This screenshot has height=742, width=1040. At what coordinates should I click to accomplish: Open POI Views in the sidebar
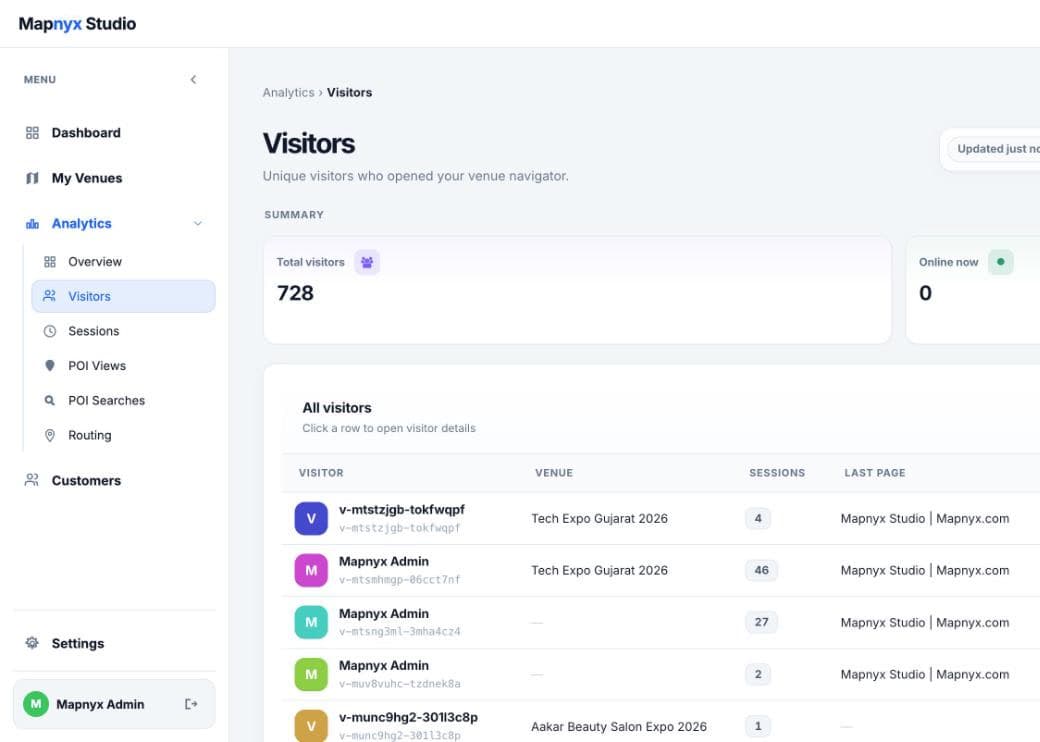[x=97, y=365]
